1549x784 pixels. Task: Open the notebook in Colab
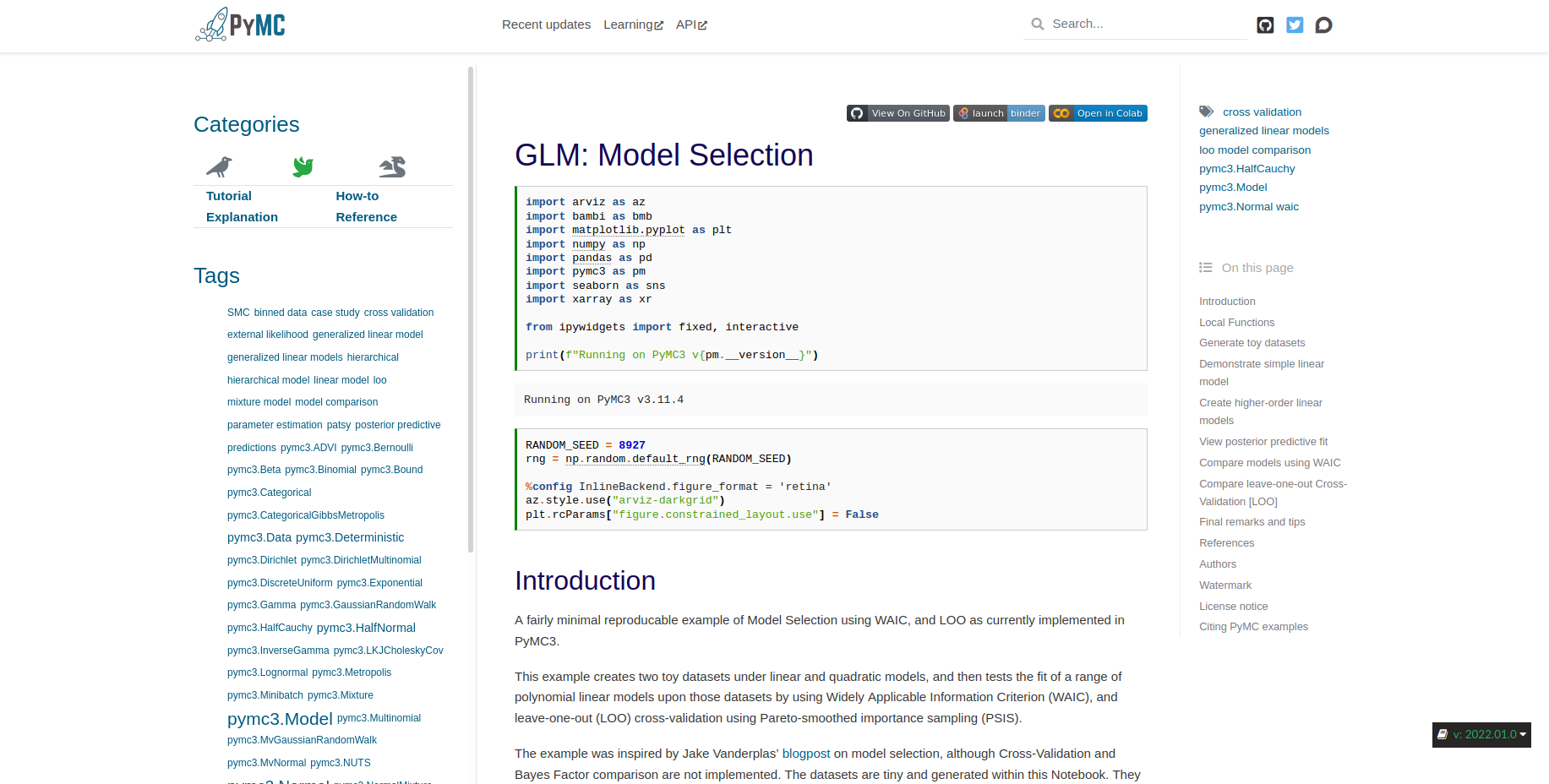point(1098,113)
